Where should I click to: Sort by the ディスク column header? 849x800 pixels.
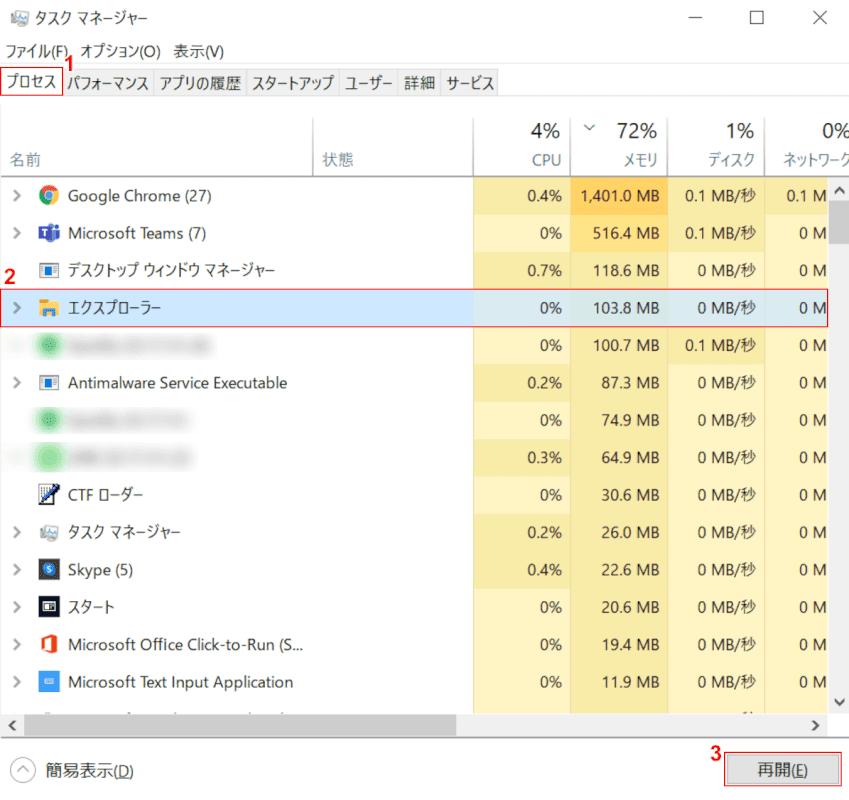(715, 147)
